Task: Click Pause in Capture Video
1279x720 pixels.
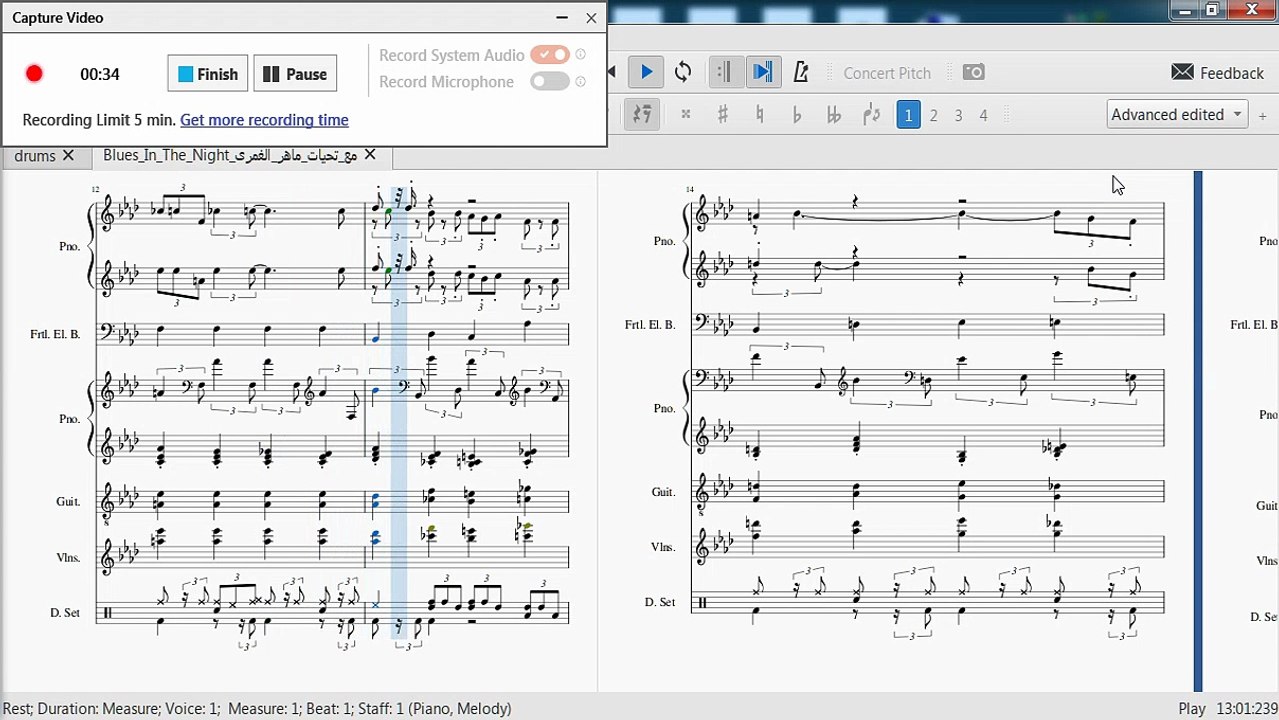Action: (295, 74)
